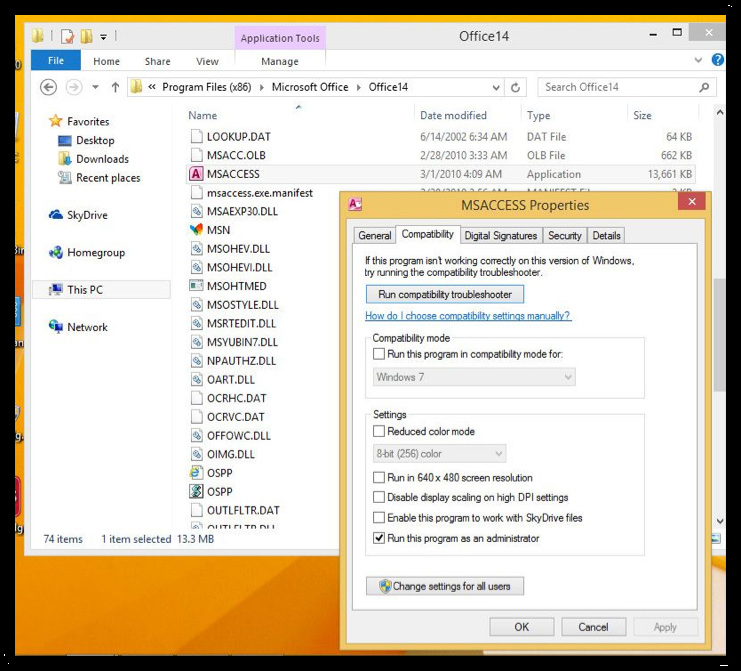This screenshot has height=671, width=741.
Task: Click Run compatibility troubleshooter button
Action: pyautogui.click(x=445, y=294)
